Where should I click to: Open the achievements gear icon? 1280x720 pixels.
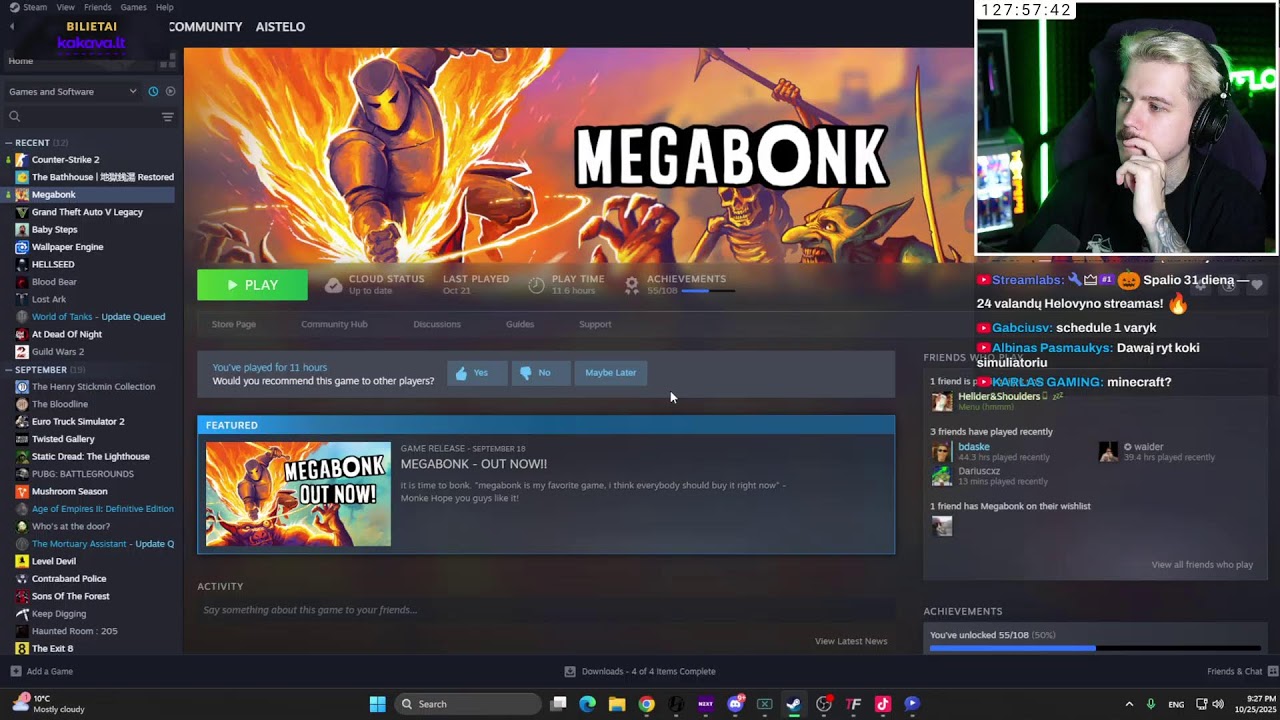[x=631, y=285]
